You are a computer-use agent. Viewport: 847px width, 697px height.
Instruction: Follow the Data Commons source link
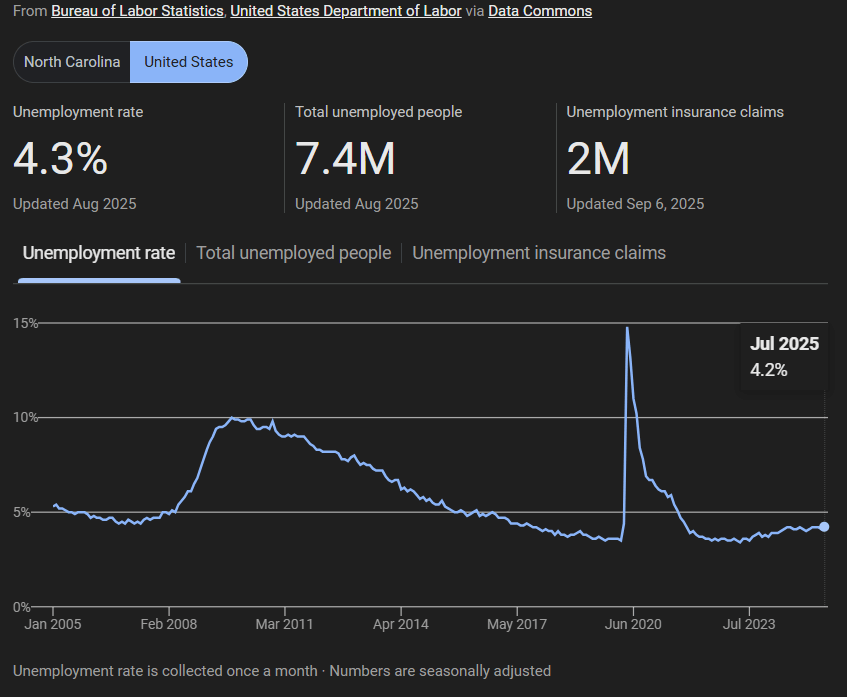(540, 11)
